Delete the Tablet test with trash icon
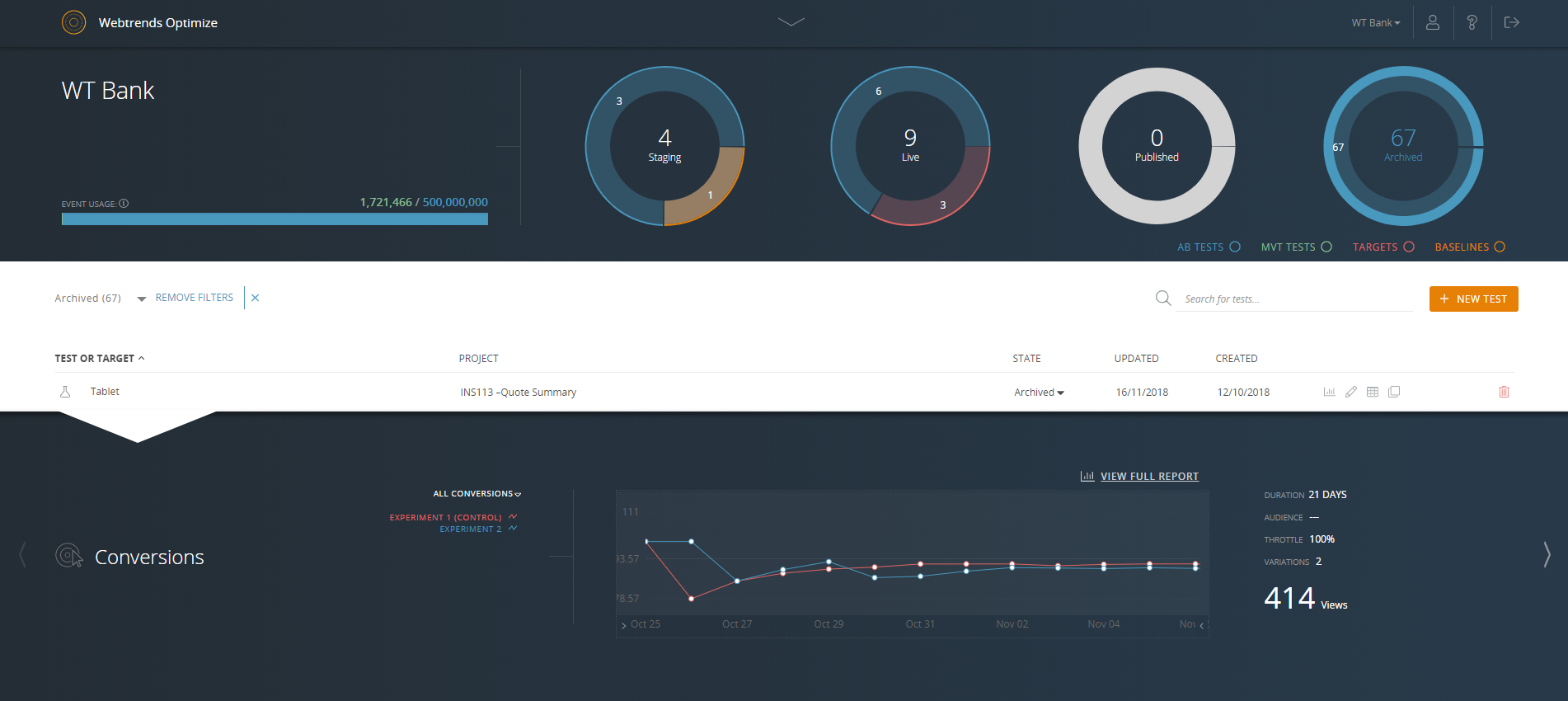Screen dimensions: 1568x701 click(1504, 392)
